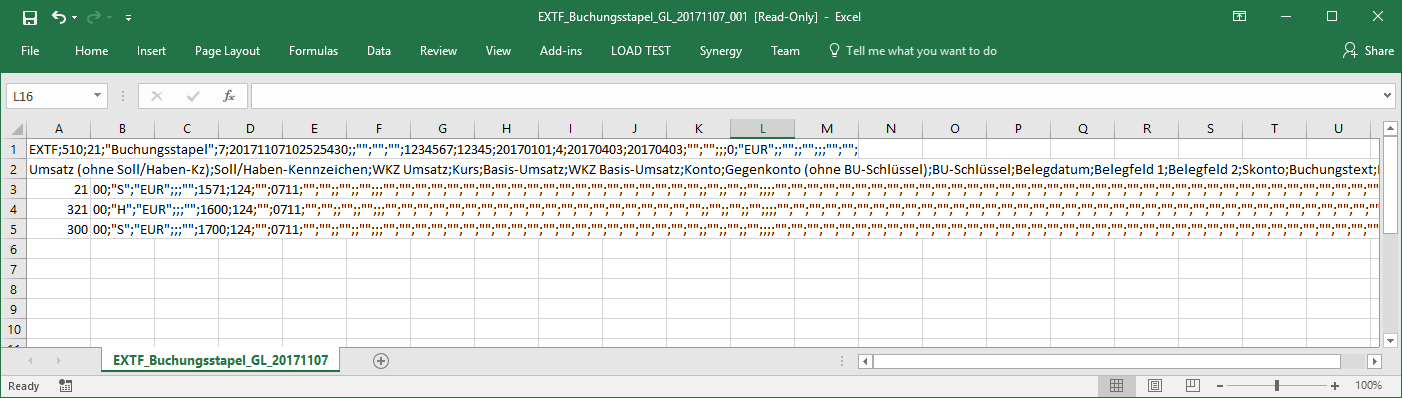This screenshot has height=398, width=1402.
Task: Switch to Page Layout view in the status bar
Action: [1154, 385]
